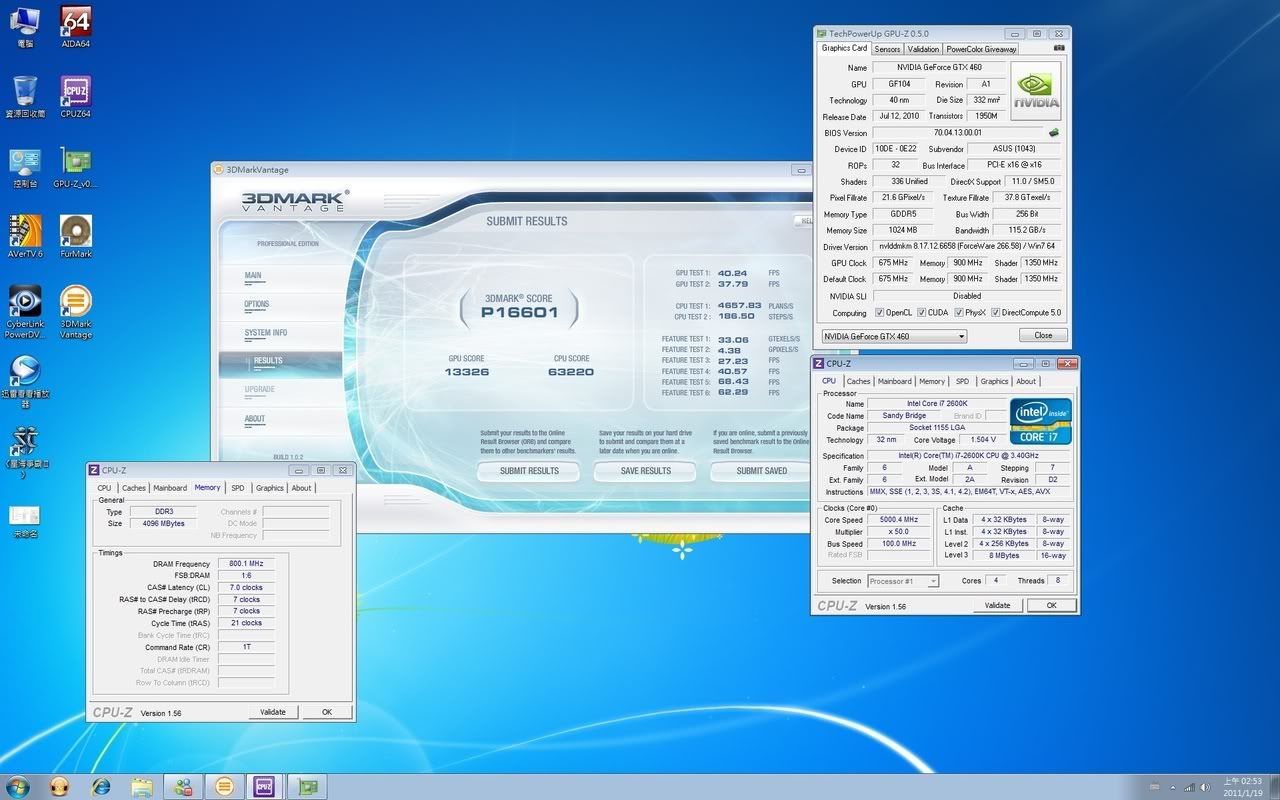The image size is (1280, 800).
Task: Select SYSTEM INFO in 3DMark Vantage sidebar
Action: point(280,333)
